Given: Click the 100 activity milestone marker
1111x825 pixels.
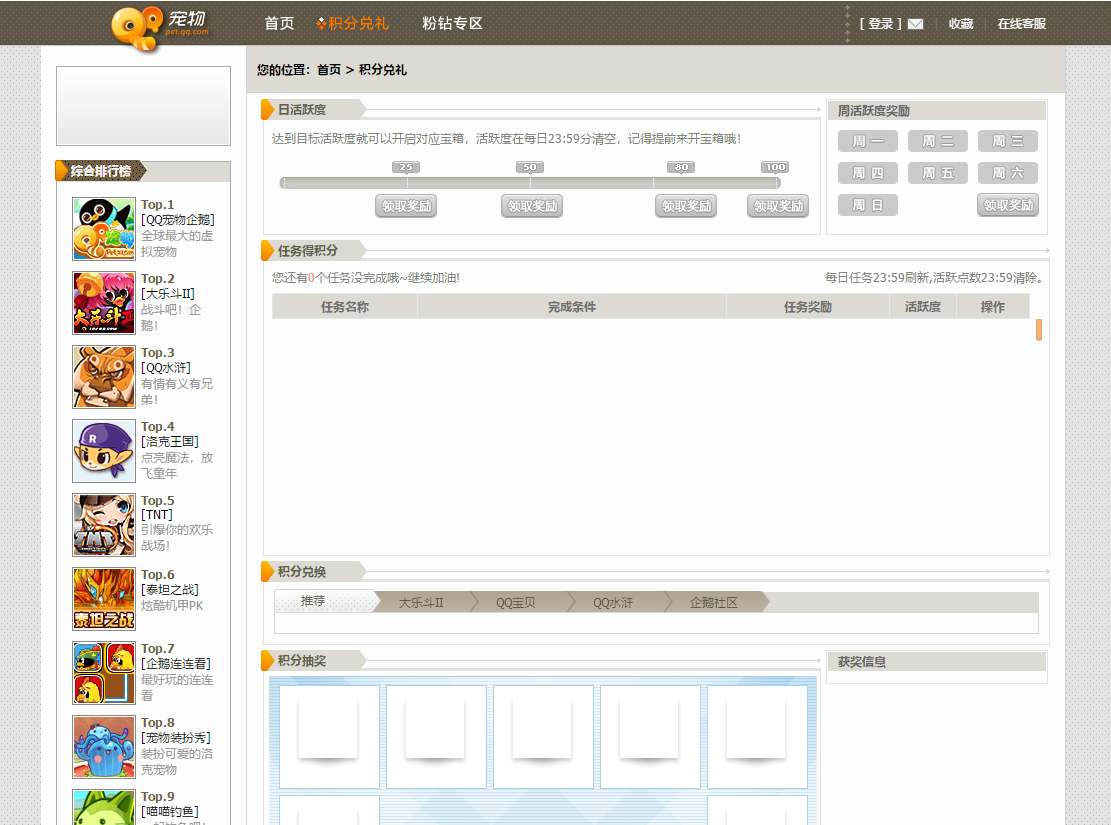Looking at the screenshot, I should [x=775, y=167].
